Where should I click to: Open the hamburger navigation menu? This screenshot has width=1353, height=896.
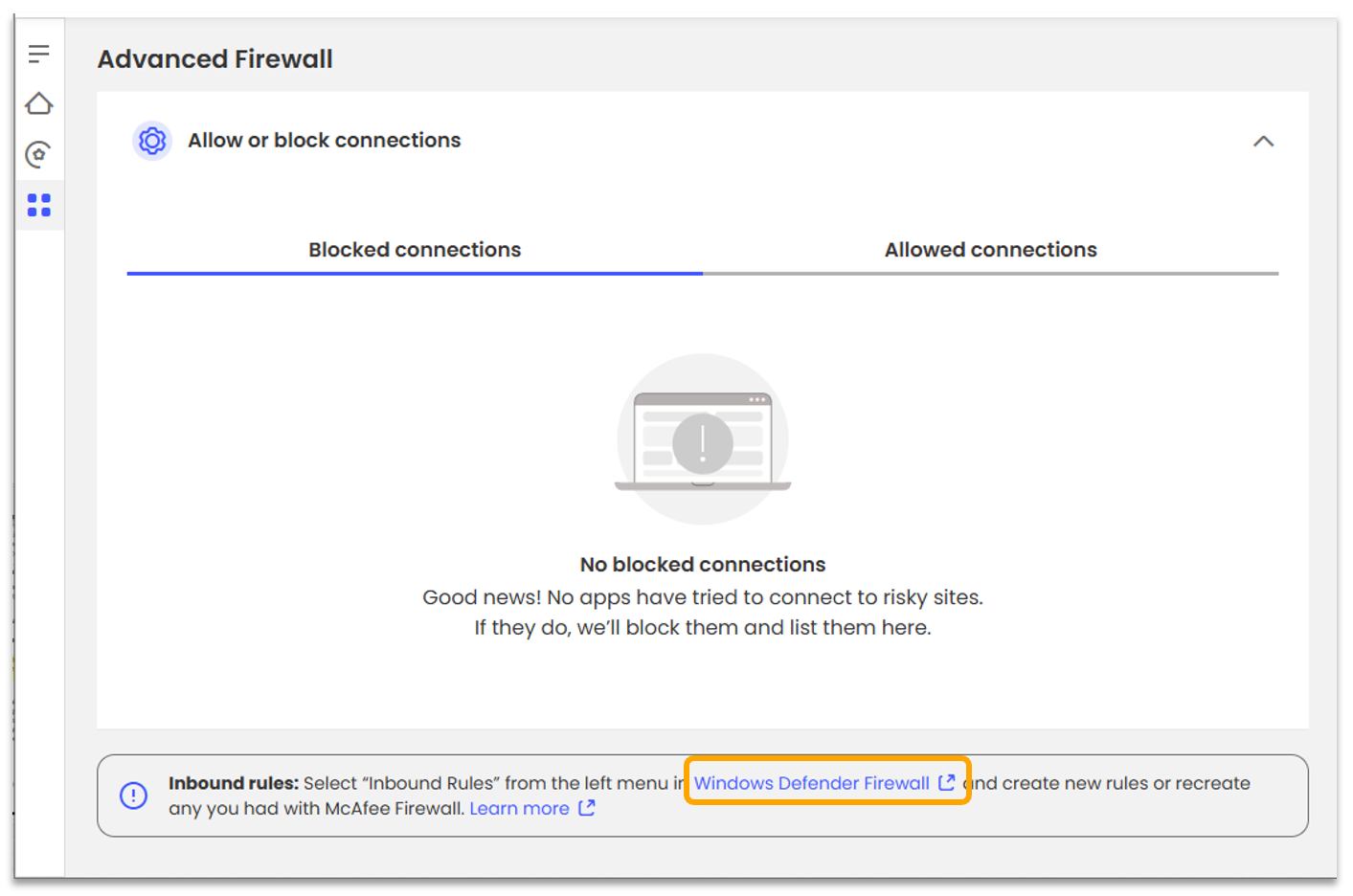pyautogui.click(x=38, y=55)
